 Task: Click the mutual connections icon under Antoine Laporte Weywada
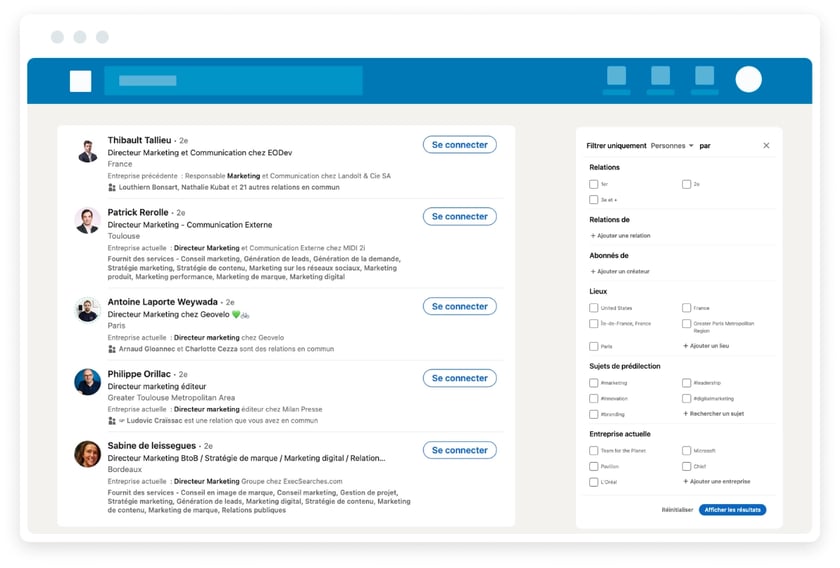pyautogui.click(x=112, y=350)
